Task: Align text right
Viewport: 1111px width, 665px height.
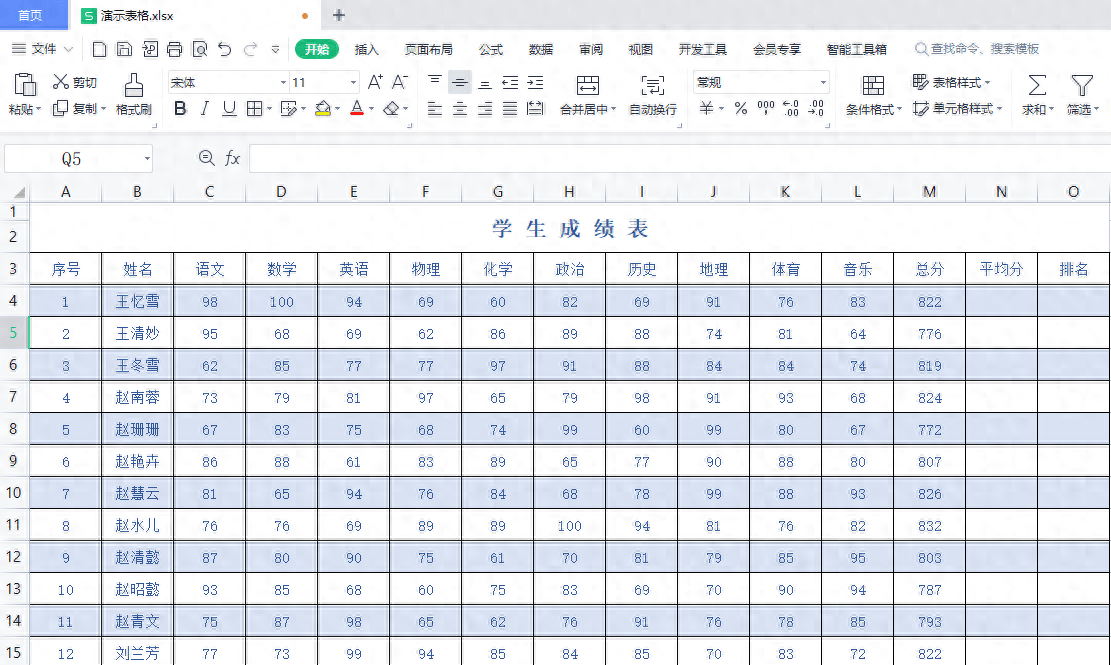Action: pos(485,108)
